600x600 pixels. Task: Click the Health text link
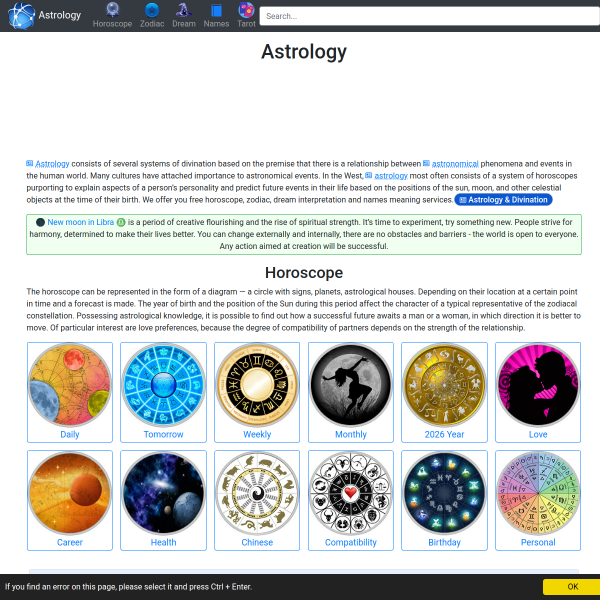click(163, 542)
